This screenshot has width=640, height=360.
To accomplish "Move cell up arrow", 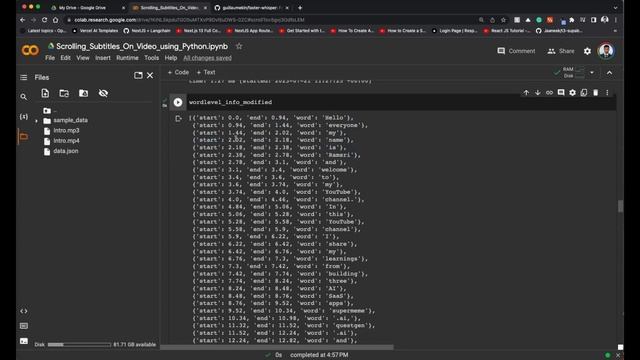I will (526, 93).
